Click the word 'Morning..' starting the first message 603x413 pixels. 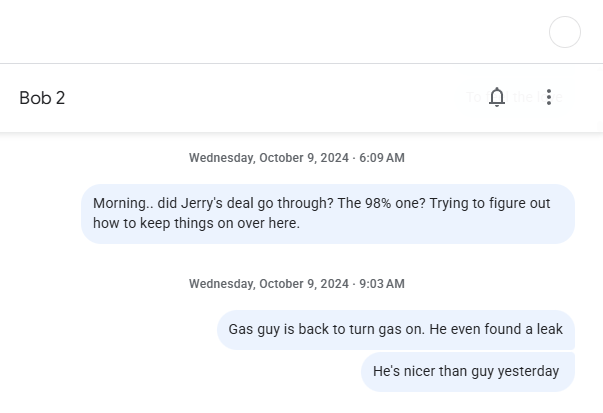tap(123, 203)
